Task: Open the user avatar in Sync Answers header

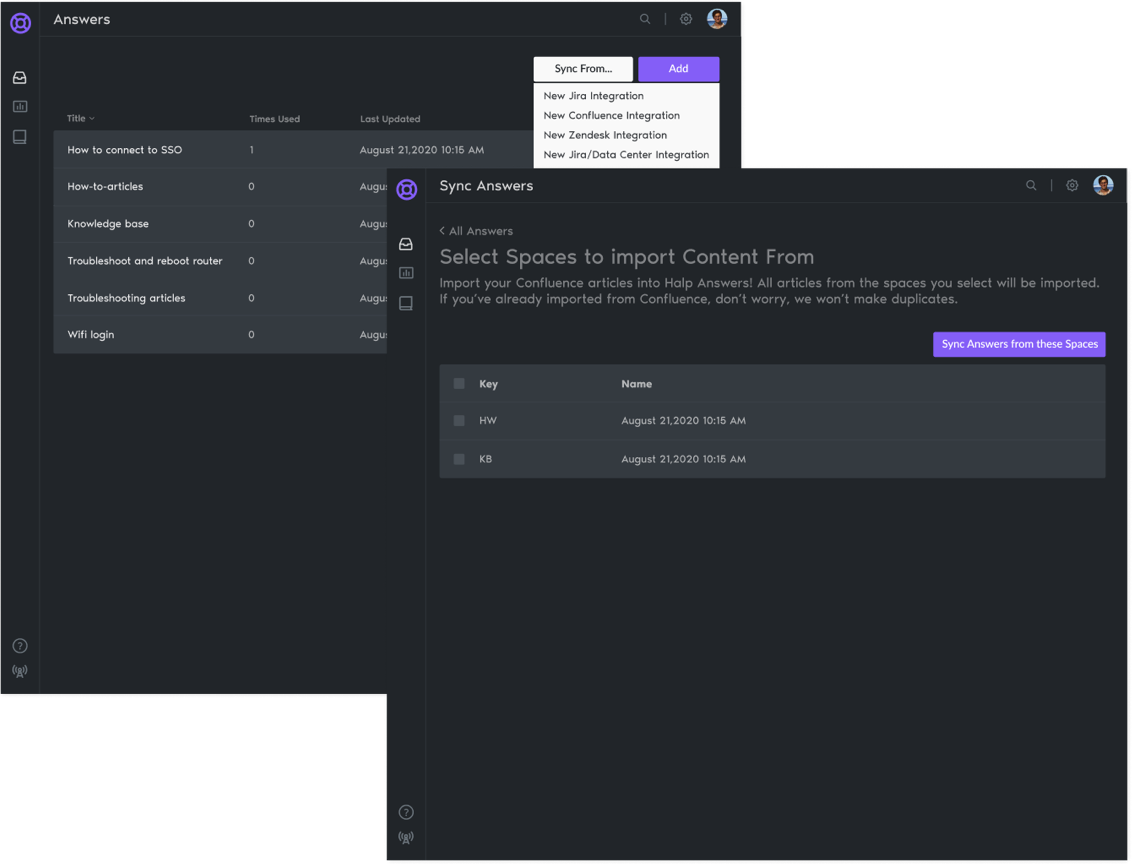Action: coord(1103,185)
